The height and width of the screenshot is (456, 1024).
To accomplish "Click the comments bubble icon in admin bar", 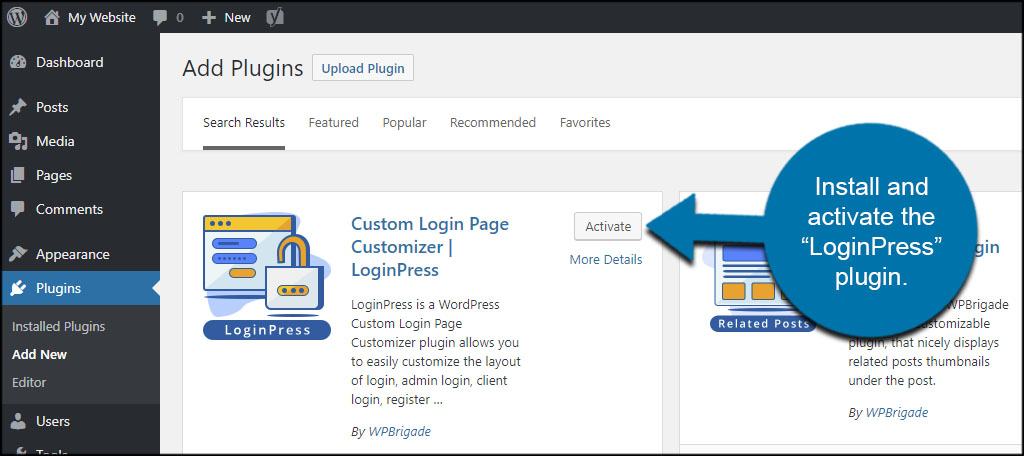I will pos(160,18).
